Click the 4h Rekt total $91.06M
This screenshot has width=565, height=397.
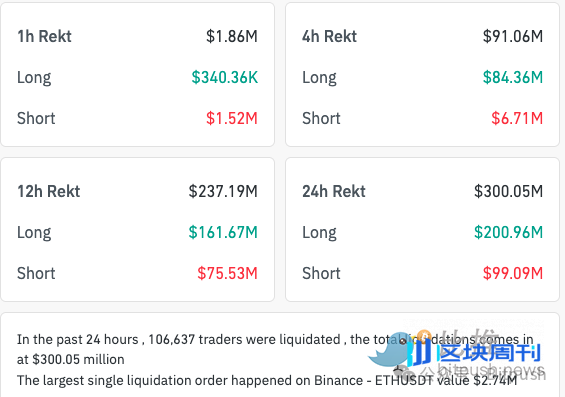[x=513, y=36]
